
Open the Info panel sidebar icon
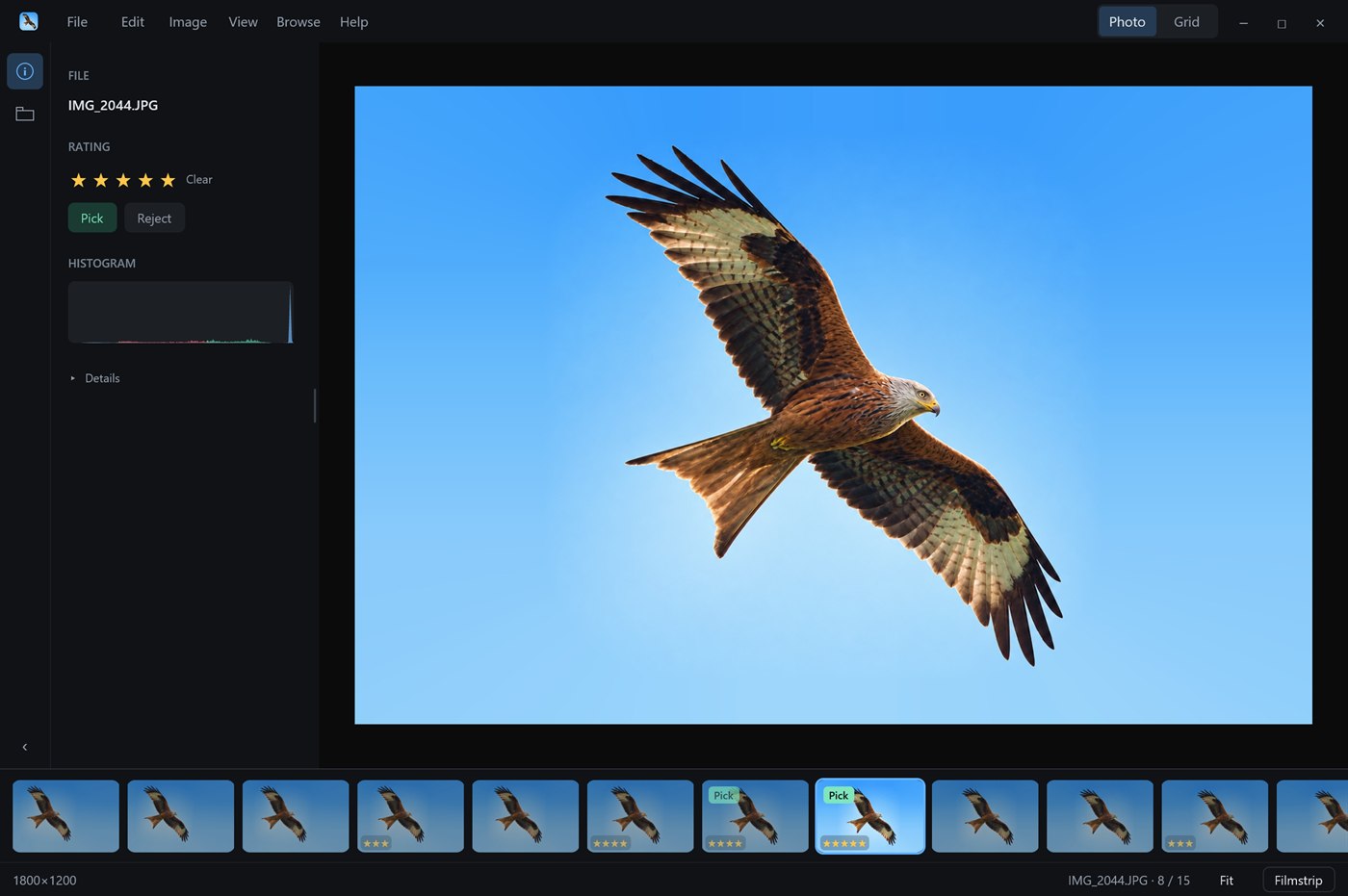(x=25, y=71)
